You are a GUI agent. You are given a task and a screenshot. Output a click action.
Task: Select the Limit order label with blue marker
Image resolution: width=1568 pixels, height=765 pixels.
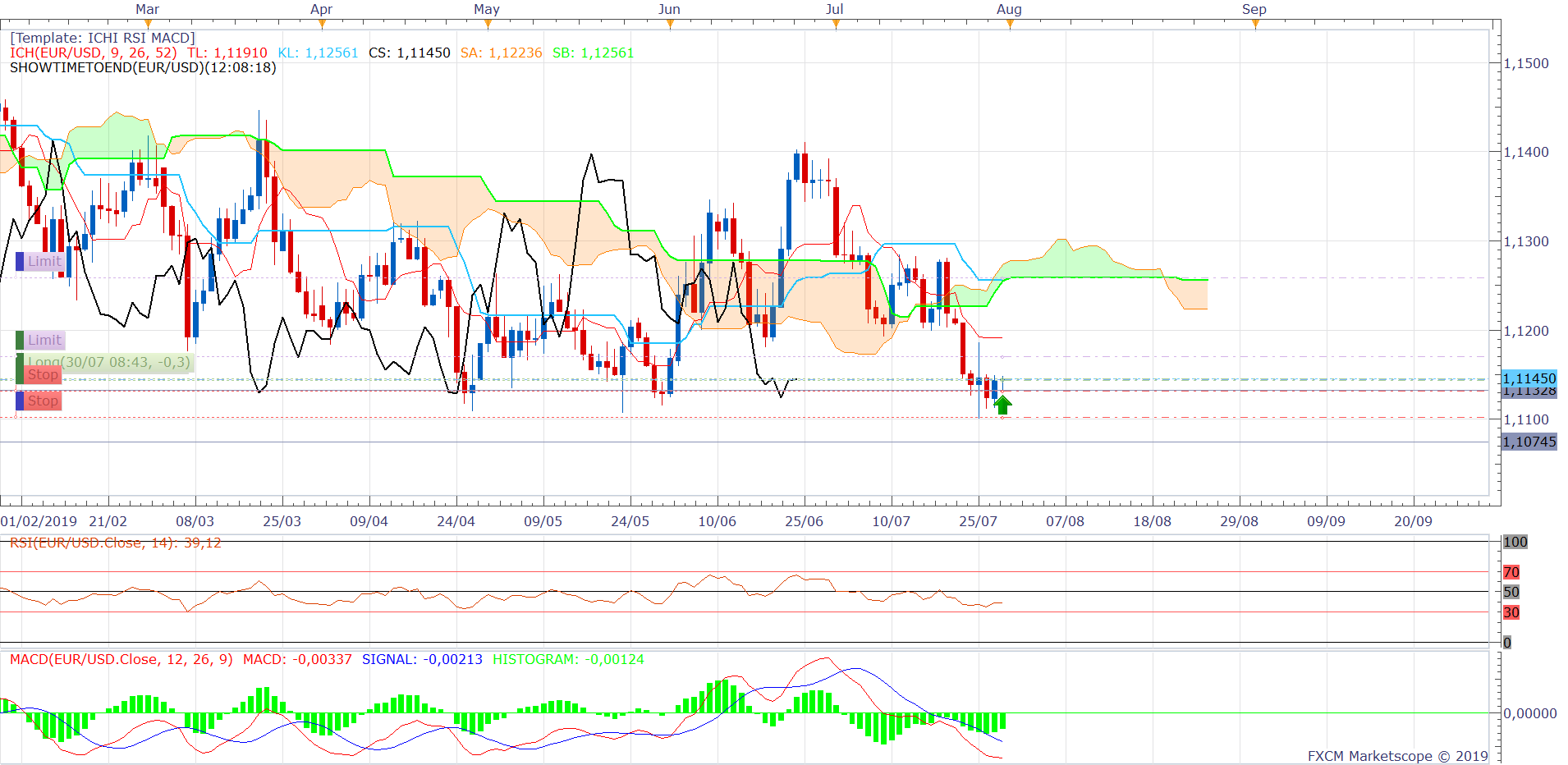click(x=39, y=262)
